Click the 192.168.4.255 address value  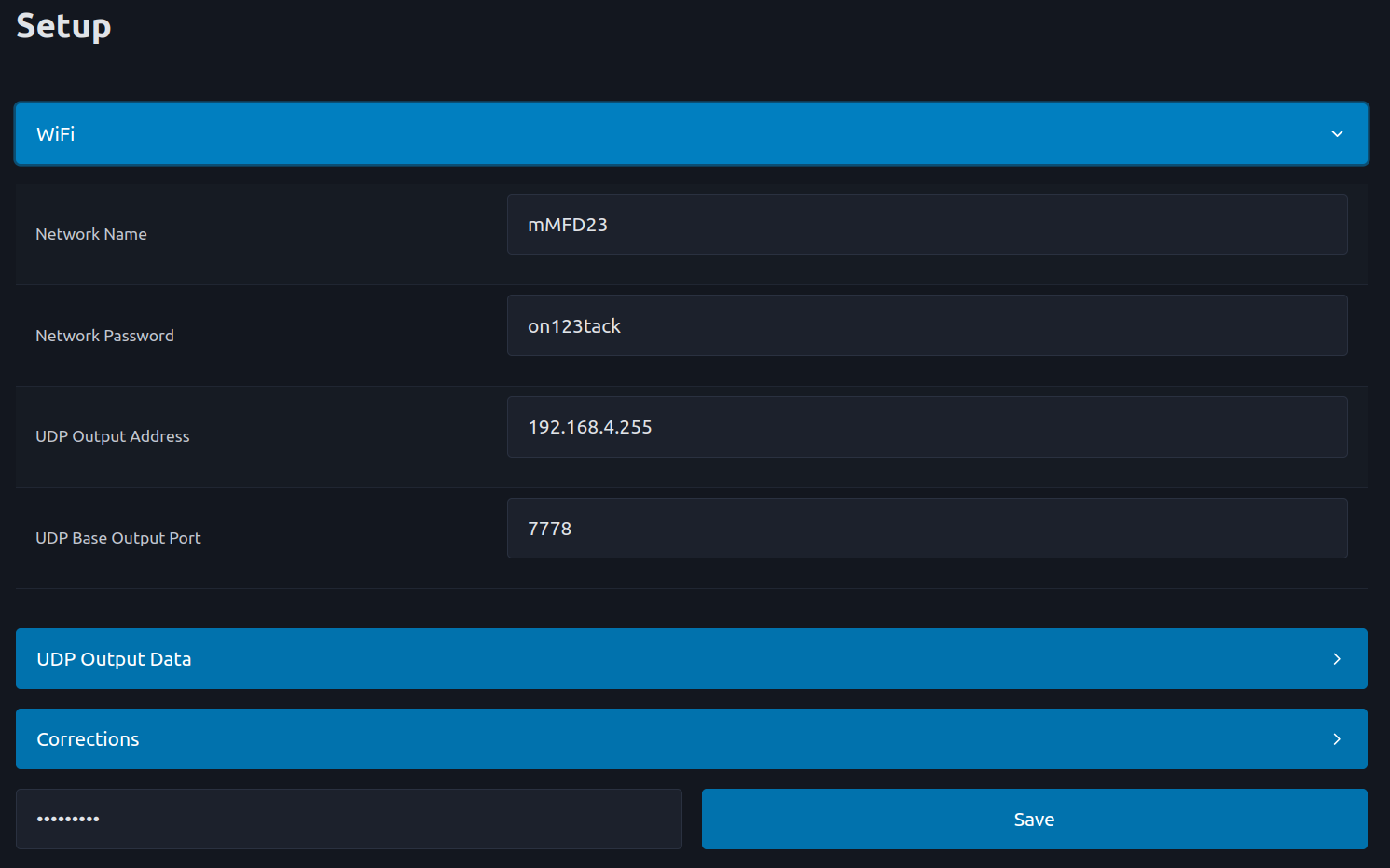pyautogui.click(x=589, y=427)
